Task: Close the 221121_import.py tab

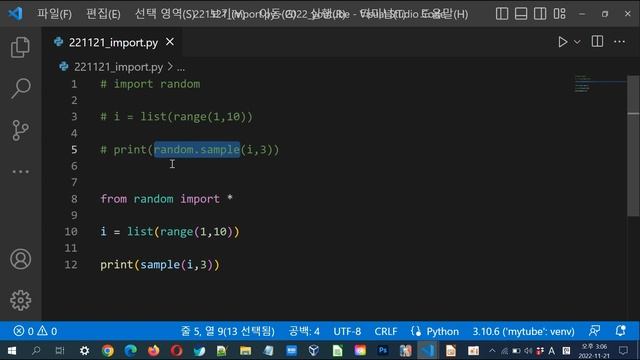Action: point(170,42)
